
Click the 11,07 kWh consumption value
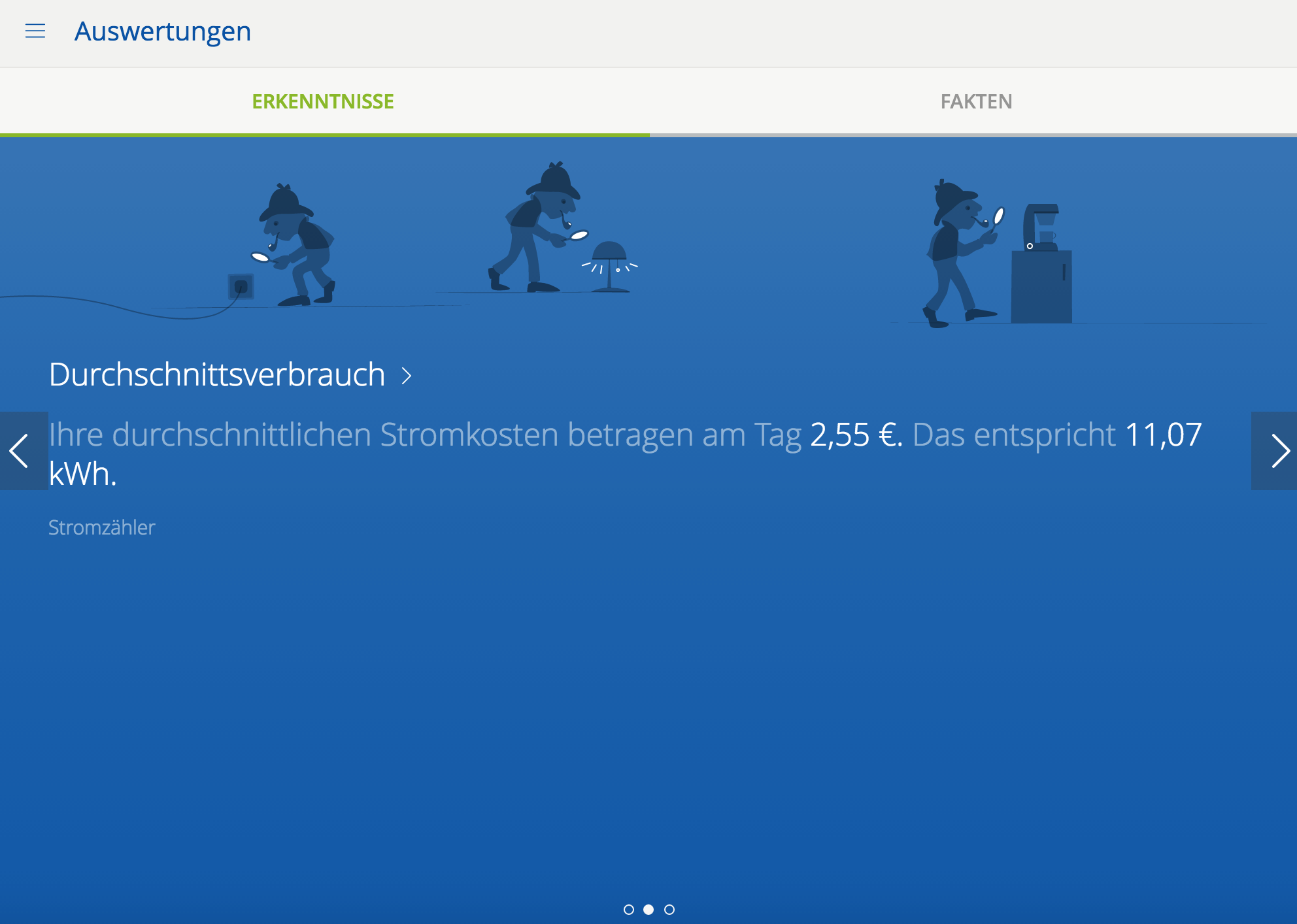[x=1162, y=435]
